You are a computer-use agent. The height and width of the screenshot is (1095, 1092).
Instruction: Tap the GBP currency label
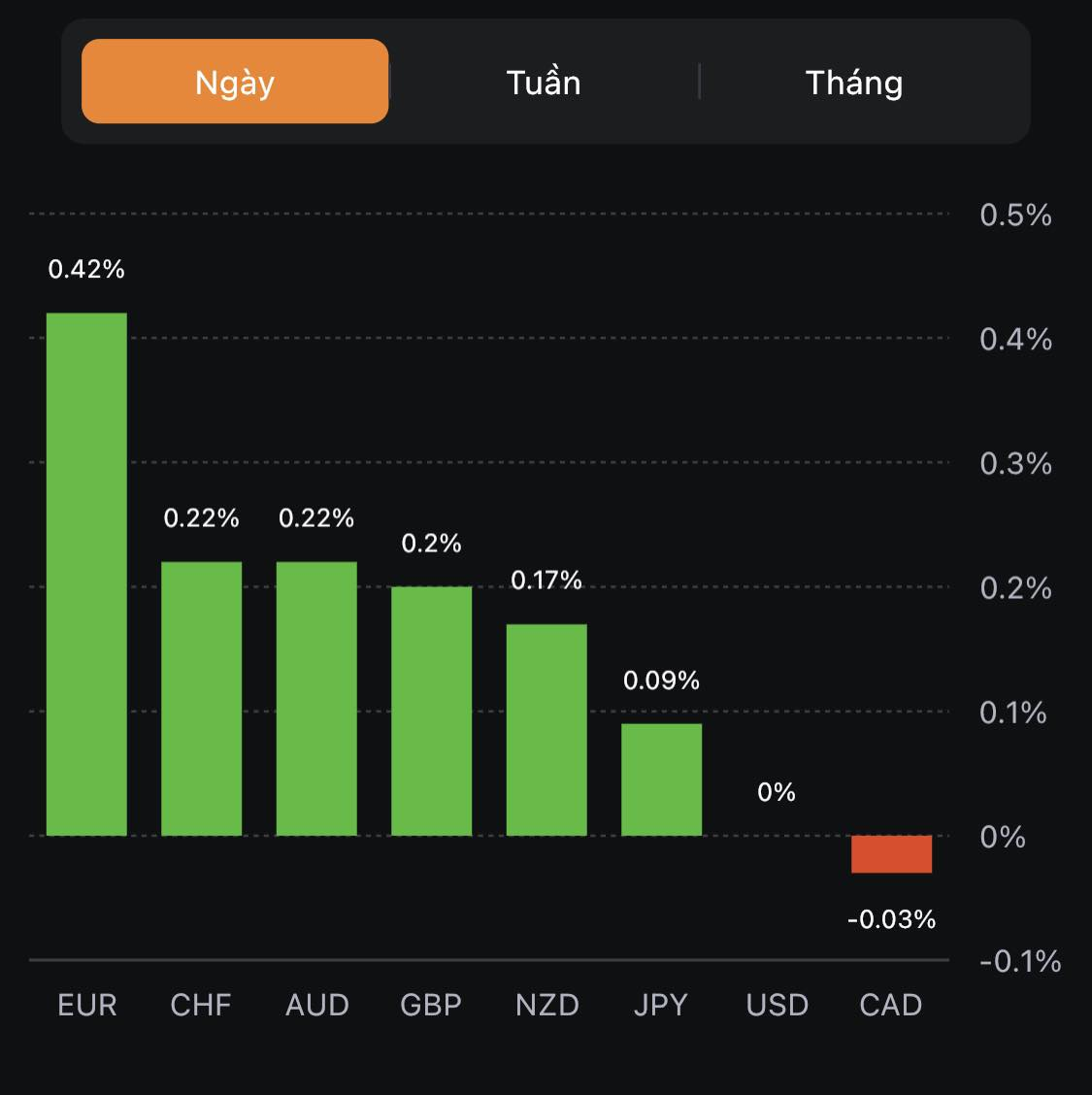pyautogui.click(x=431, y=1005)
